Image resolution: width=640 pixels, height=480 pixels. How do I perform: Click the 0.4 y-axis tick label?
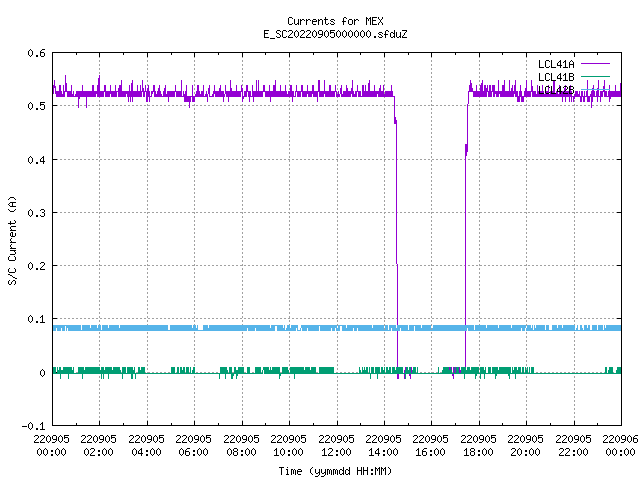click(36, 160)
